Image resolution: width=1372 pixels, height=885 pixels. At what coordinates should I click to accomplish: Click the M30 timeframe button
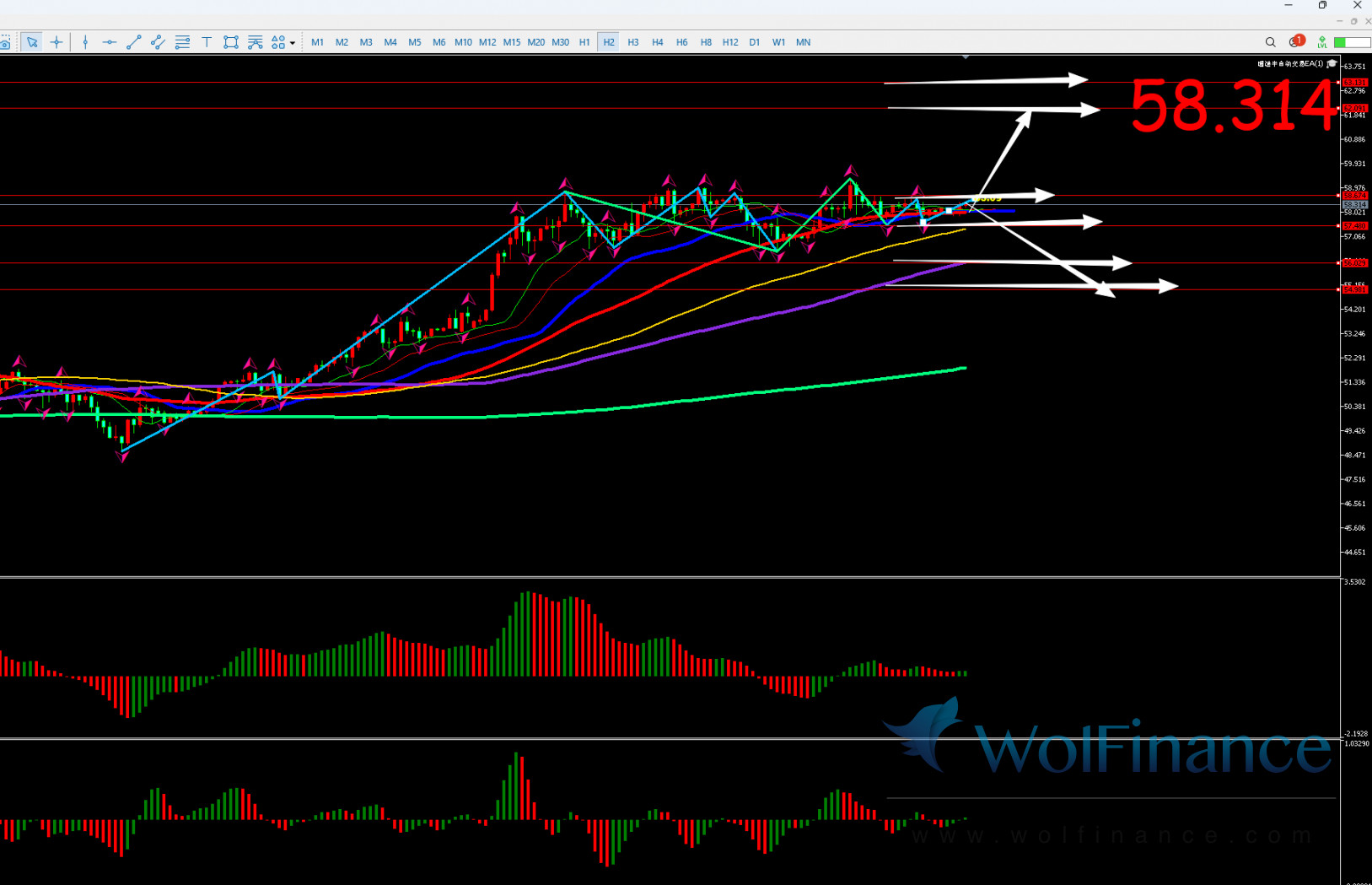click(561, 42)
